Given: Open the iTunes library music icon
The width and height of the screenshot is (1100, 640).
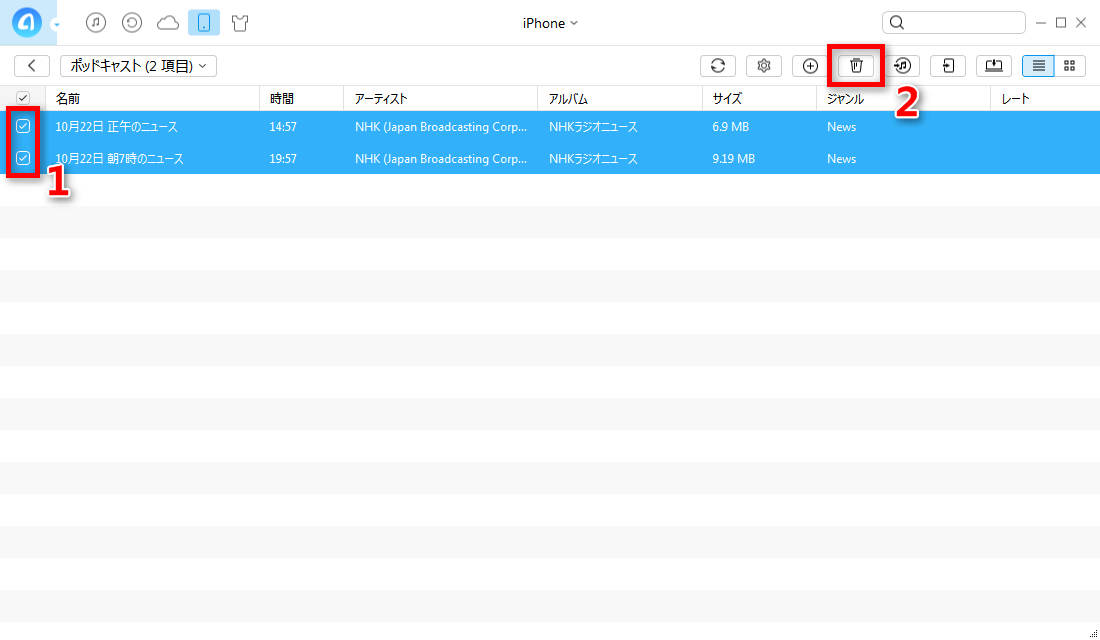Looking at the screenshot, I should (95, 23).
